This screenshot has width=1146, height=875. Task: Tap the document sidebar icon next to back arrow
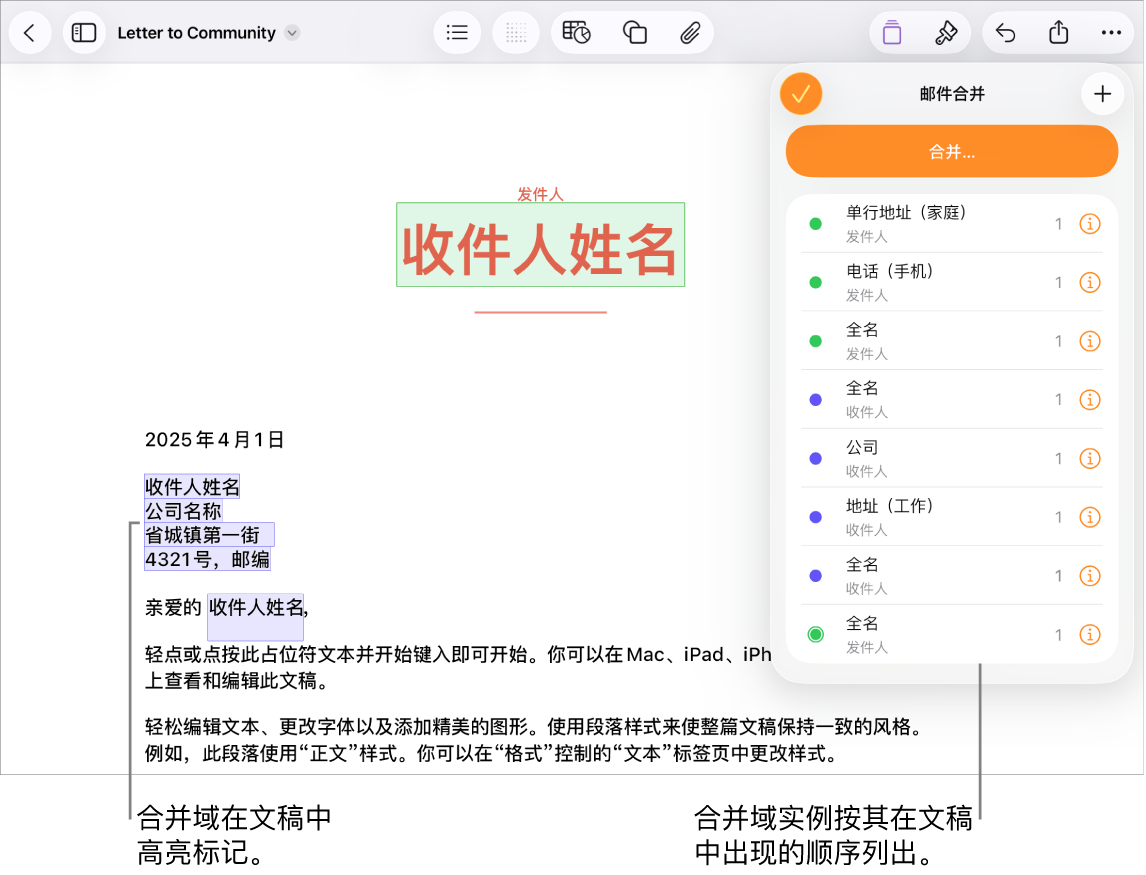[84, 32]
